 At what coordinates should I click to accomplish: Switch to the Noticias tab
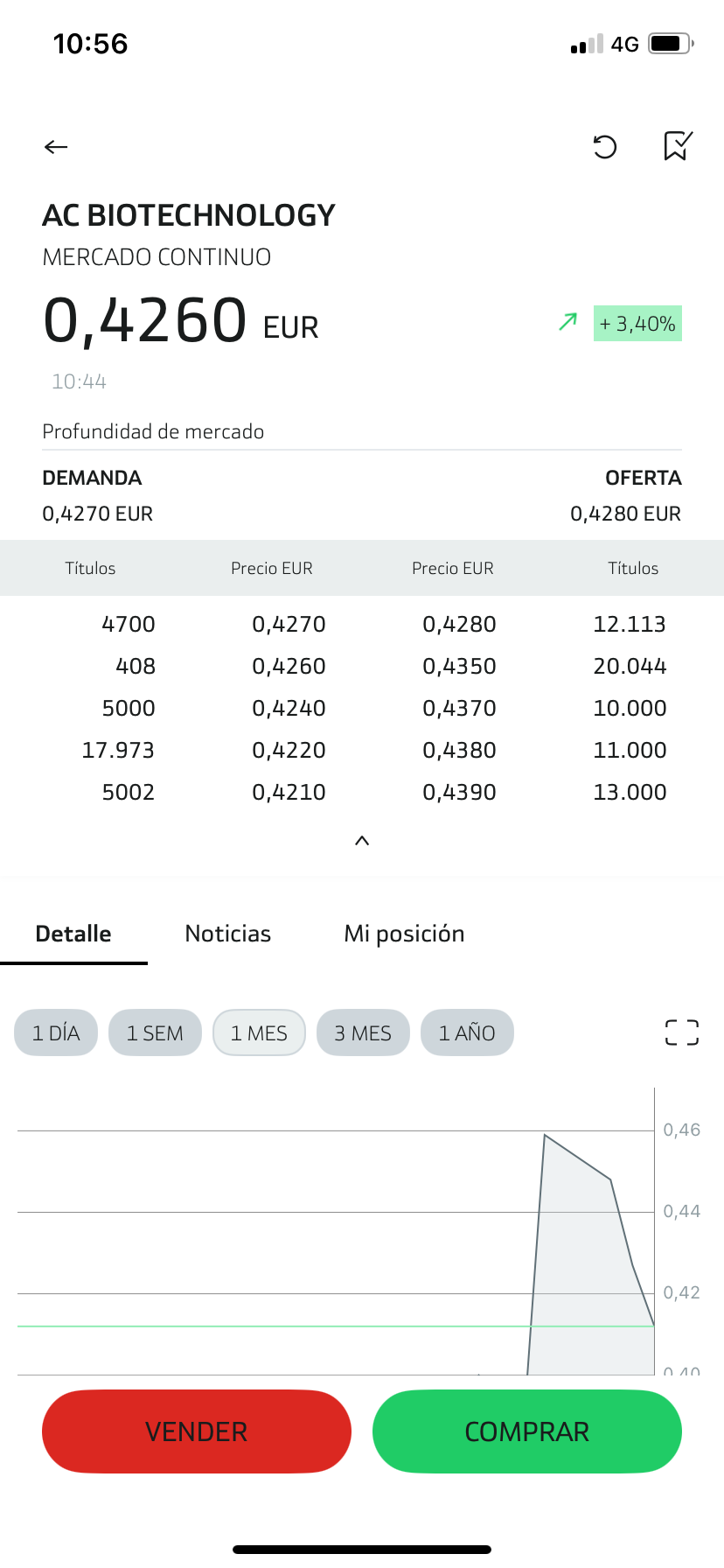tap(228, 934)
